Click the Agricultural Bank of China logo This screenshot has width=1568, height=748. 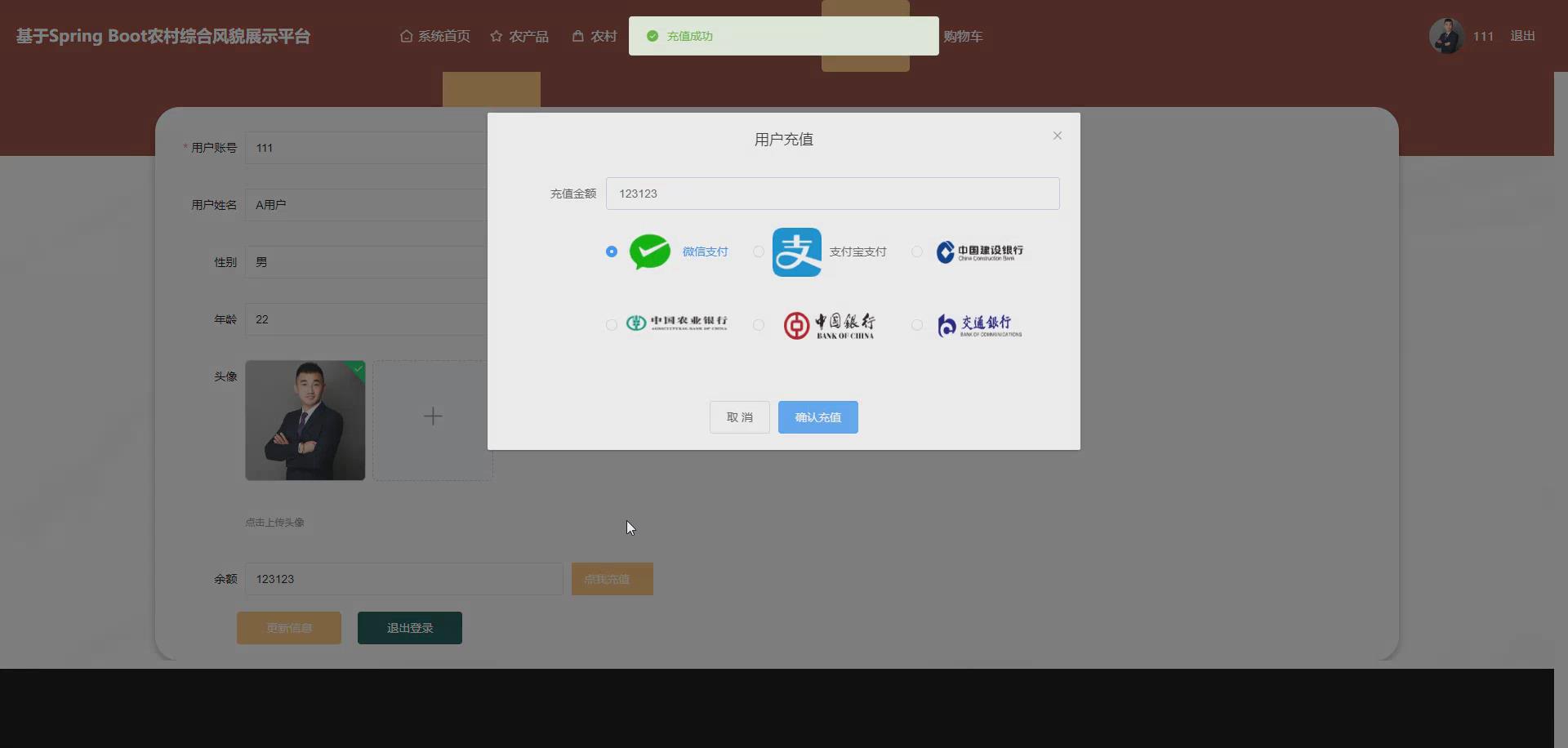point(676,323)
